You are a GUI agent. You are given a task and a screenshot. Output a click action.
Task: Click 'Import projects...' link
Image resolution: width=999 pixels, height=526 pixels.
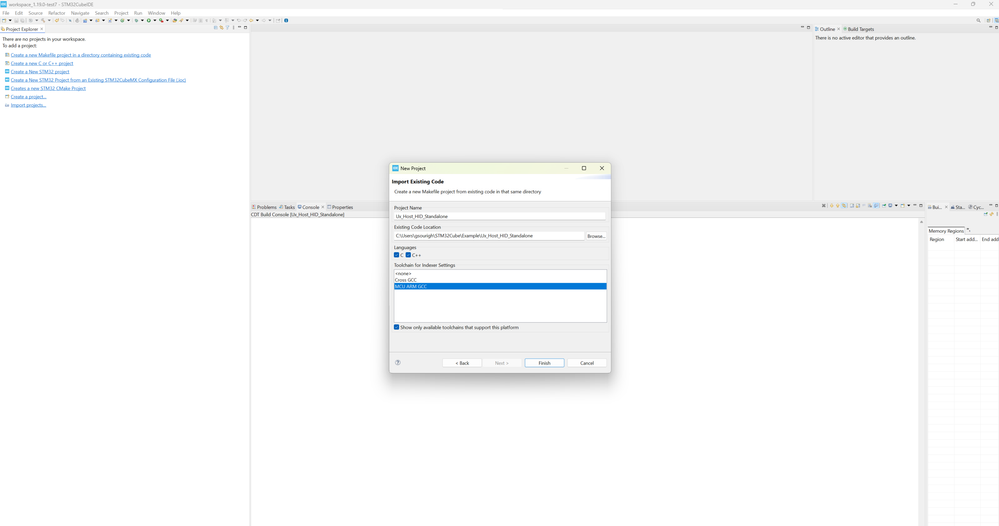[28, 105]
